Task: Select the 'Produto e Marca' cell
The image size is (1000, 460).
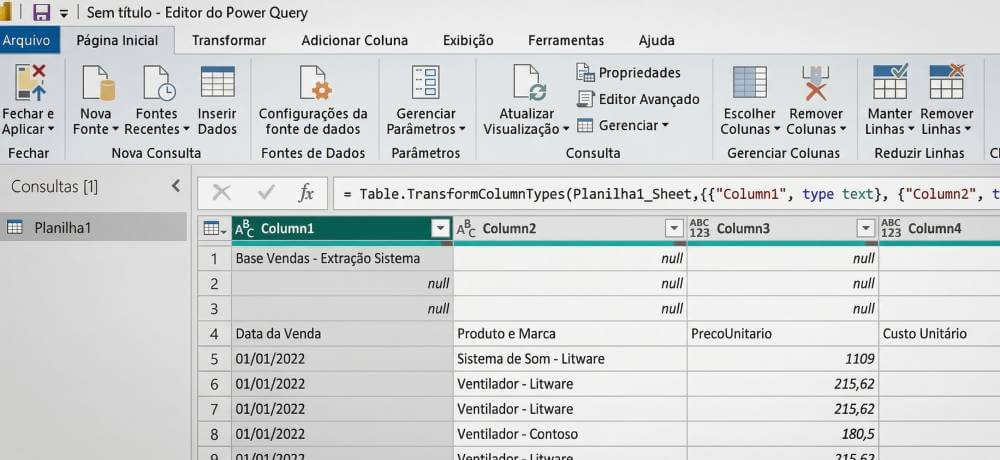Action: (x=570, y=334)
